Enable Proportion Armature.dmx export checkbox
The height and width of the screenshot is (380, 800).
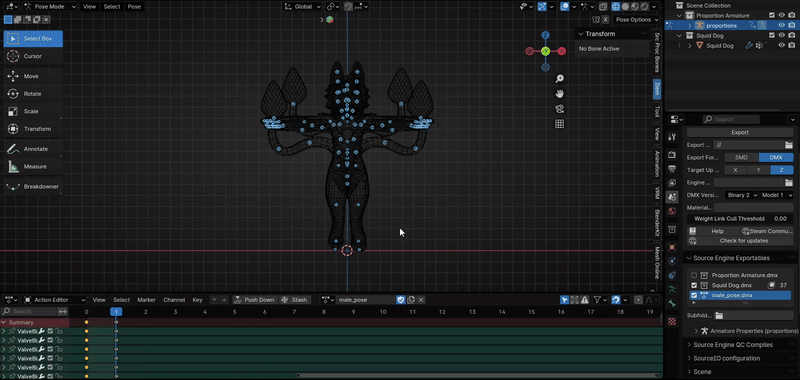pos(694,275)
